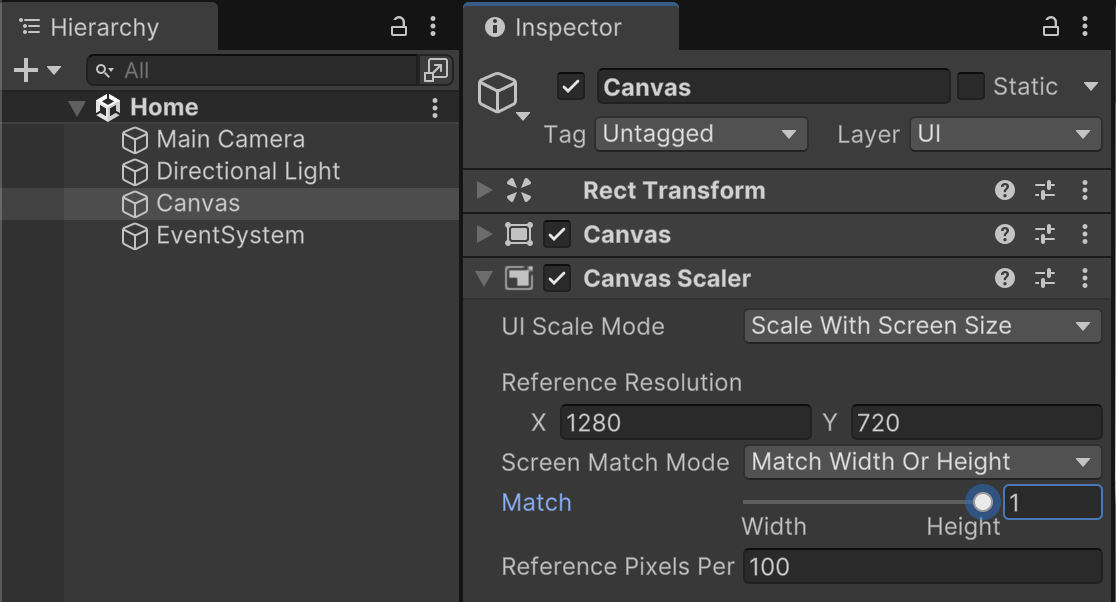Viewport: 1116px width, 602px height.
Task: Enable the Static checkbox
Action: pos(971,87)
